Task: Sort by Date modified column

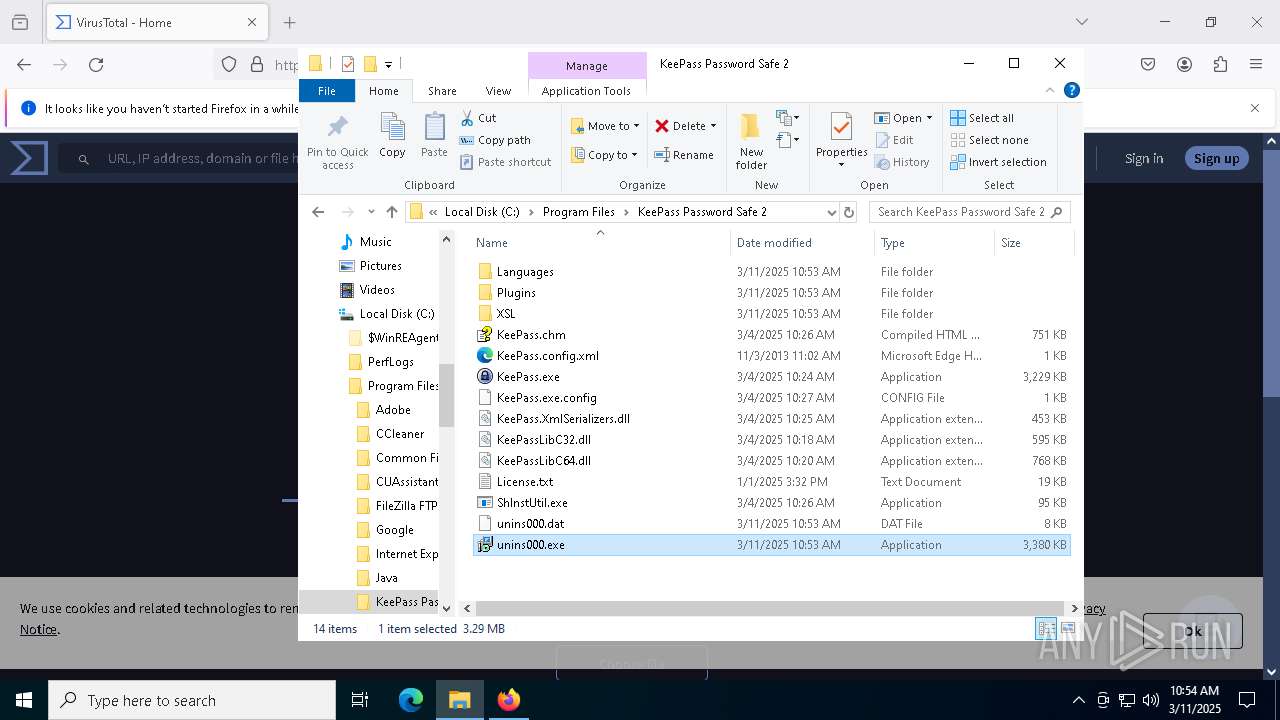Action: (x=774, y=243)
